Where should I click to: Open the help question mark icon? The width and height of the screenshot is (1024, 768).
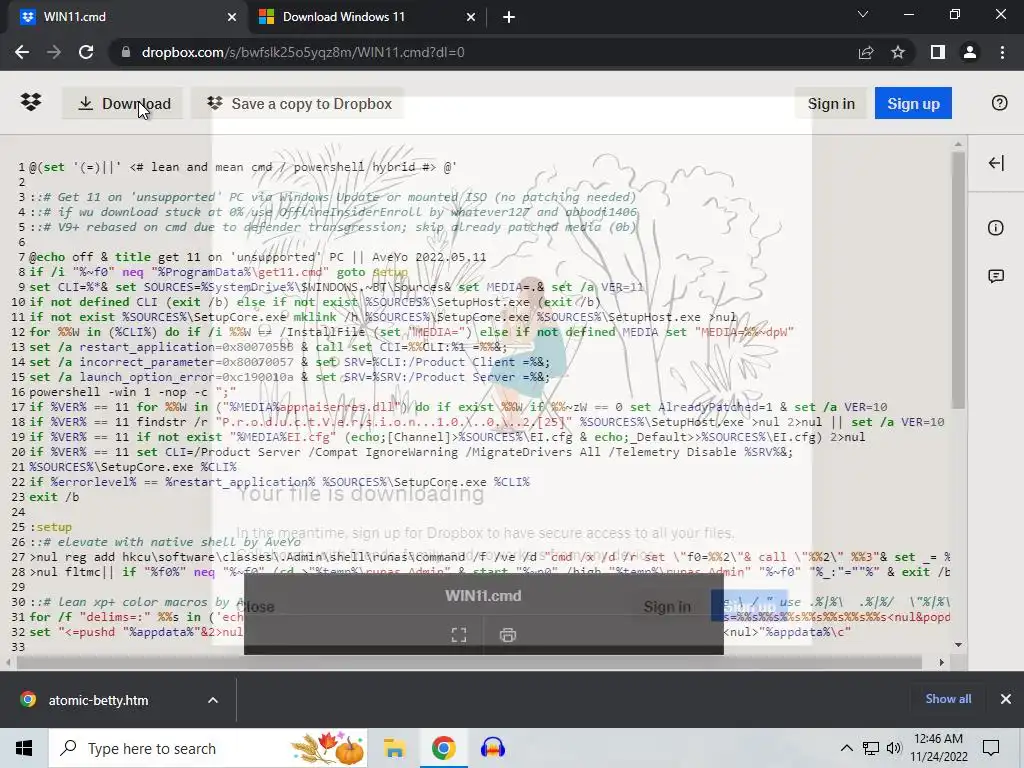click(999, 103)
